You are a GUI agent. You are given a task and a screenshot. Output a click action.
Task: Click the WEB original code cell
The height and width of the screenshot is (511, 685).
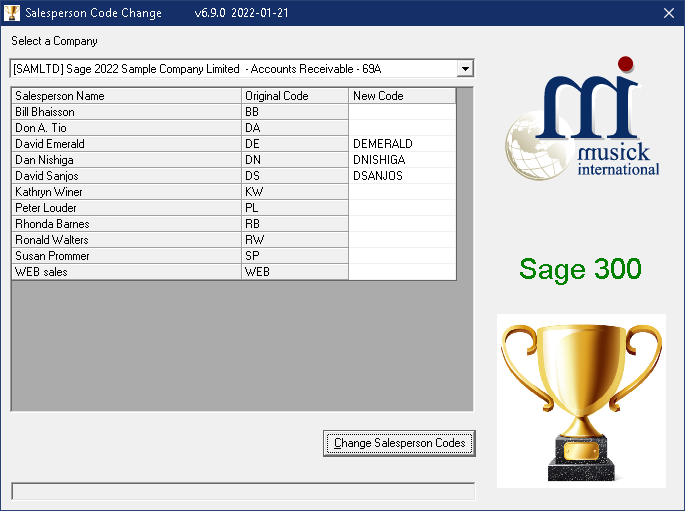coord(295,272)
